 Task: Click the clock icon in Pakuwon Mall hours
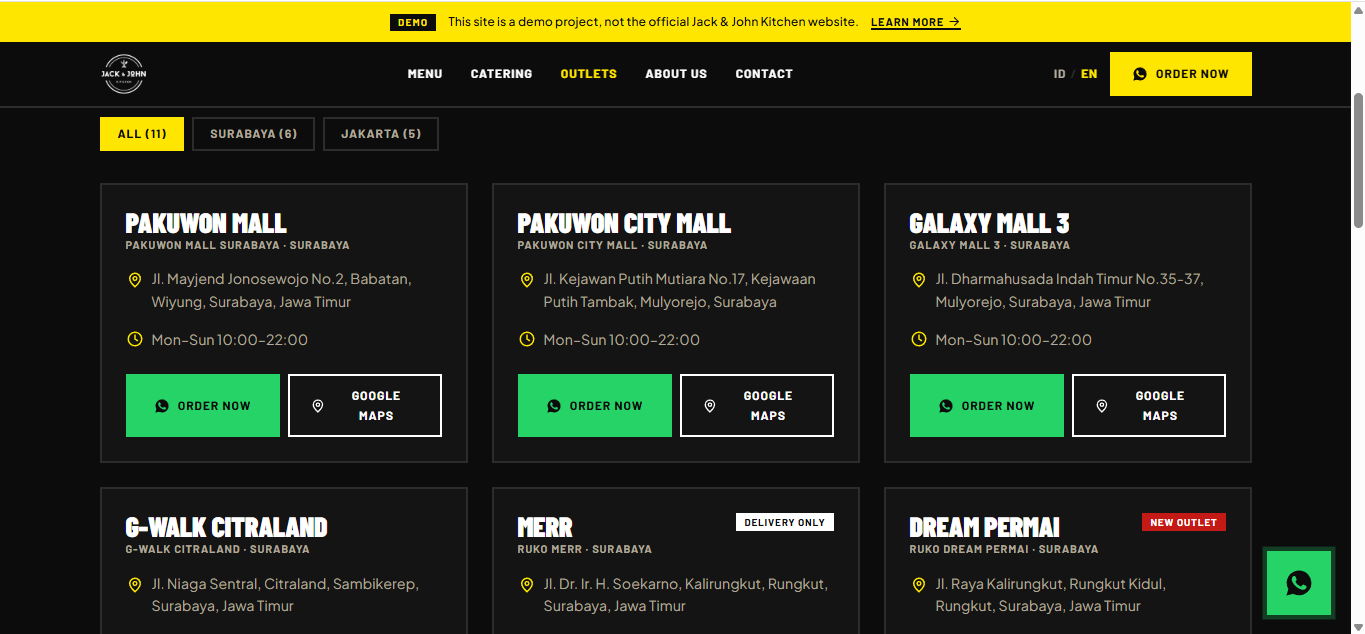(x=135, y=340)
